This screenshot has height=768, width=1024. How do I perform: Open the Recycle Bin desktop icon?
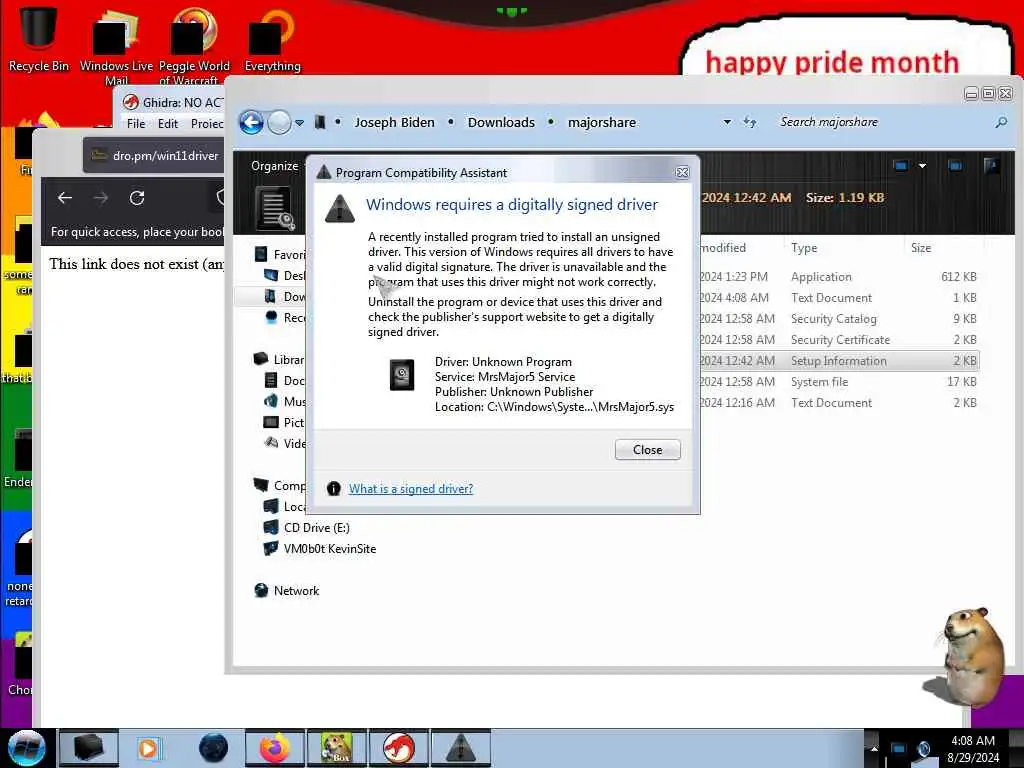click(38, 38)
